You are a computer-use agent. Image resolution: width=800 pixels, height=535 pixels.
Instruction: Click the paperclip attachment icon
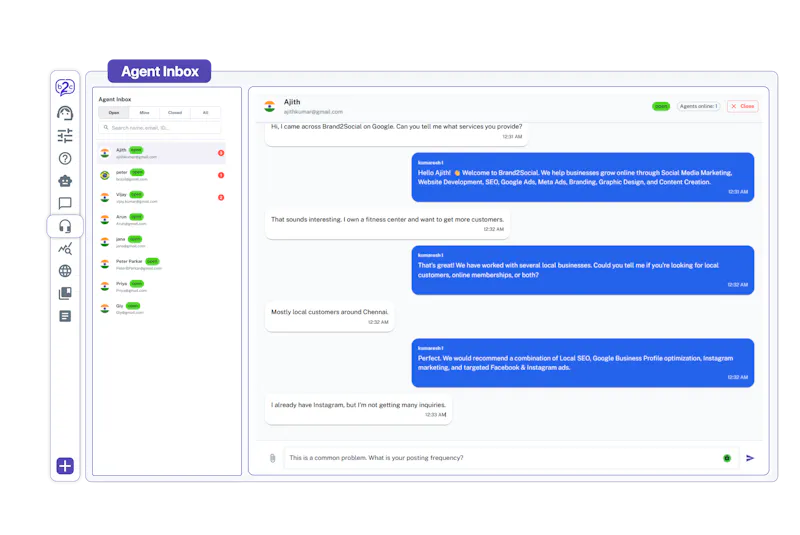(272, 458)
